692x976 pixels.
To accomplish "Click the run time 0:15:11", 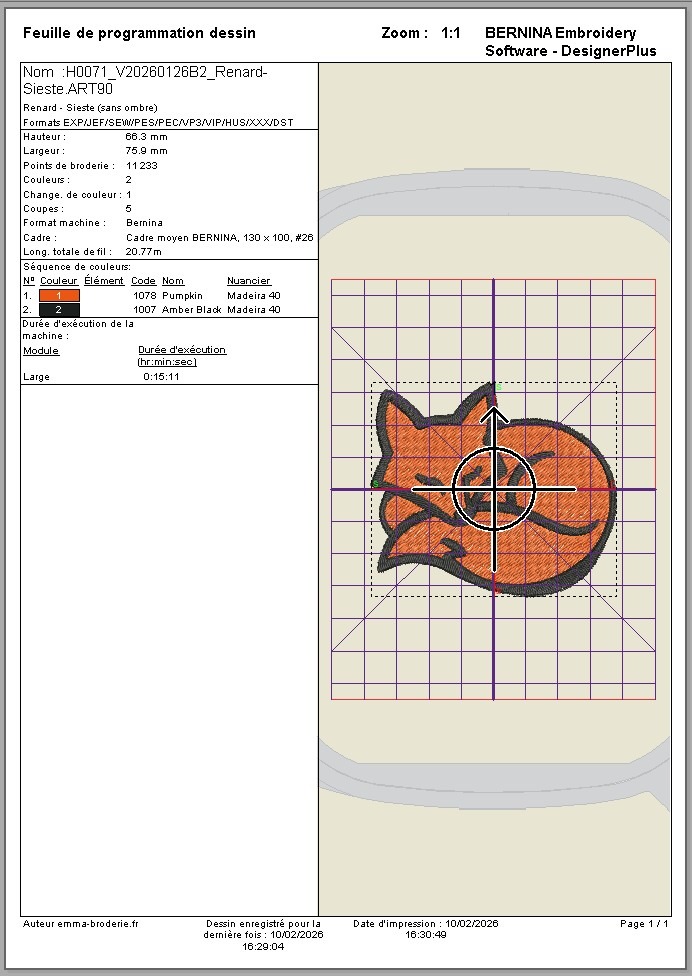I will pos(161,377).
